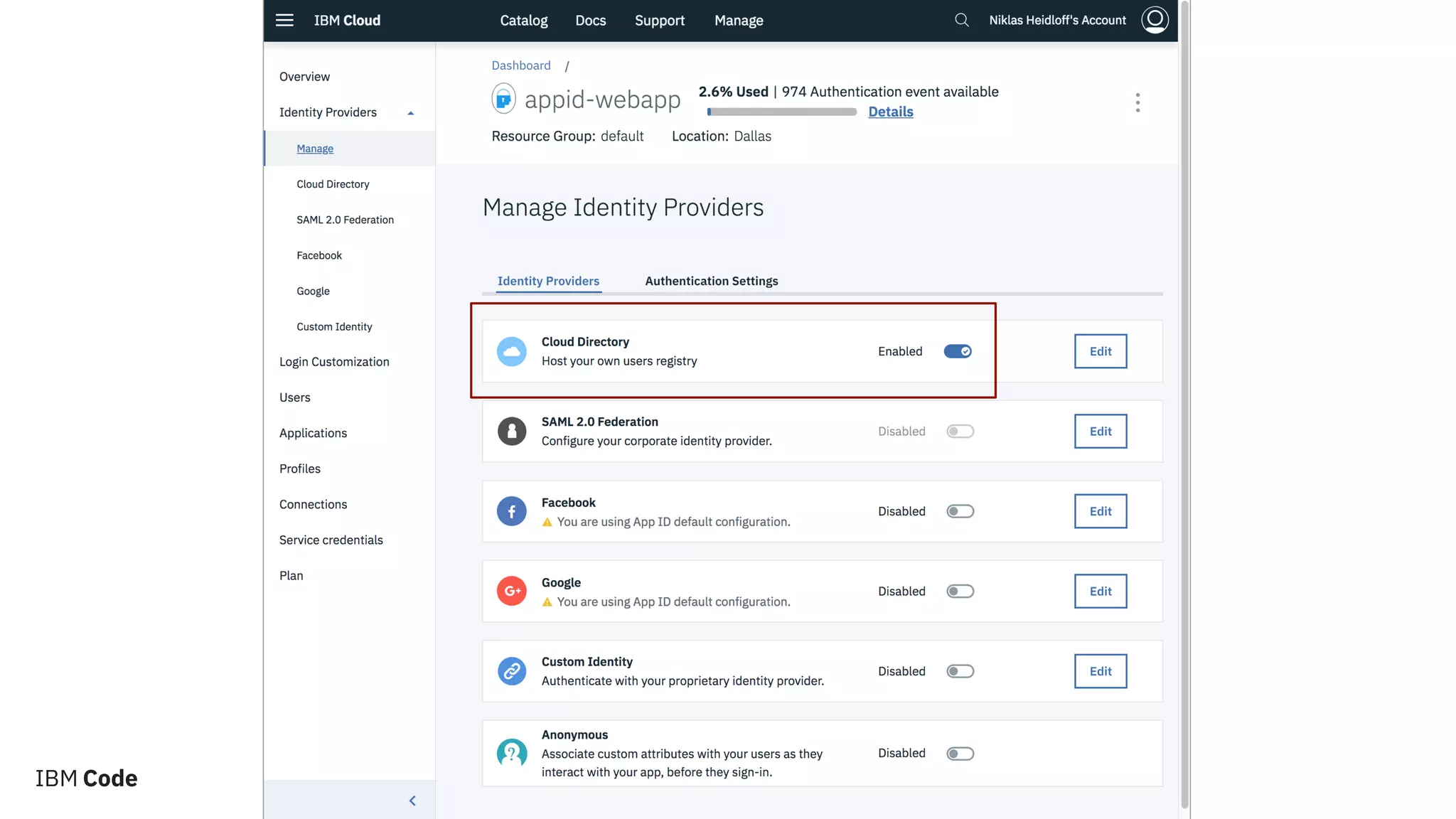Enable the Facebook provider toggle

pyautogui.click(x=960, y=511)
